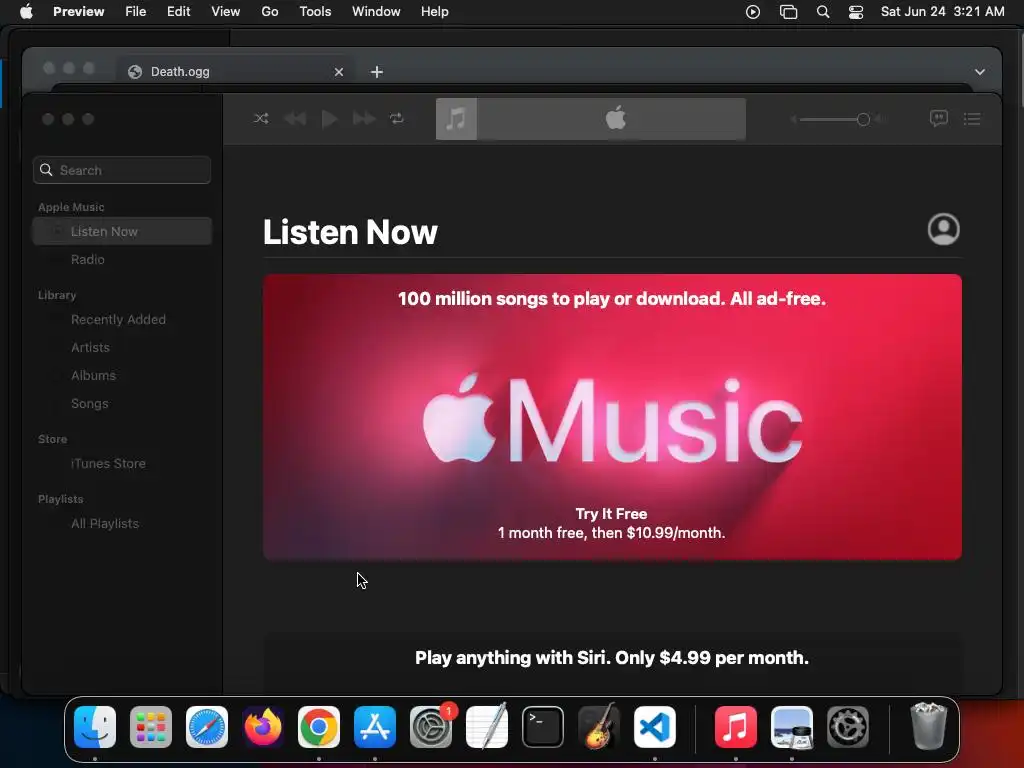The height and width of the screenshot is (768, 1024).
Task: Click the Try It Free link
Action: coord(611,514)
